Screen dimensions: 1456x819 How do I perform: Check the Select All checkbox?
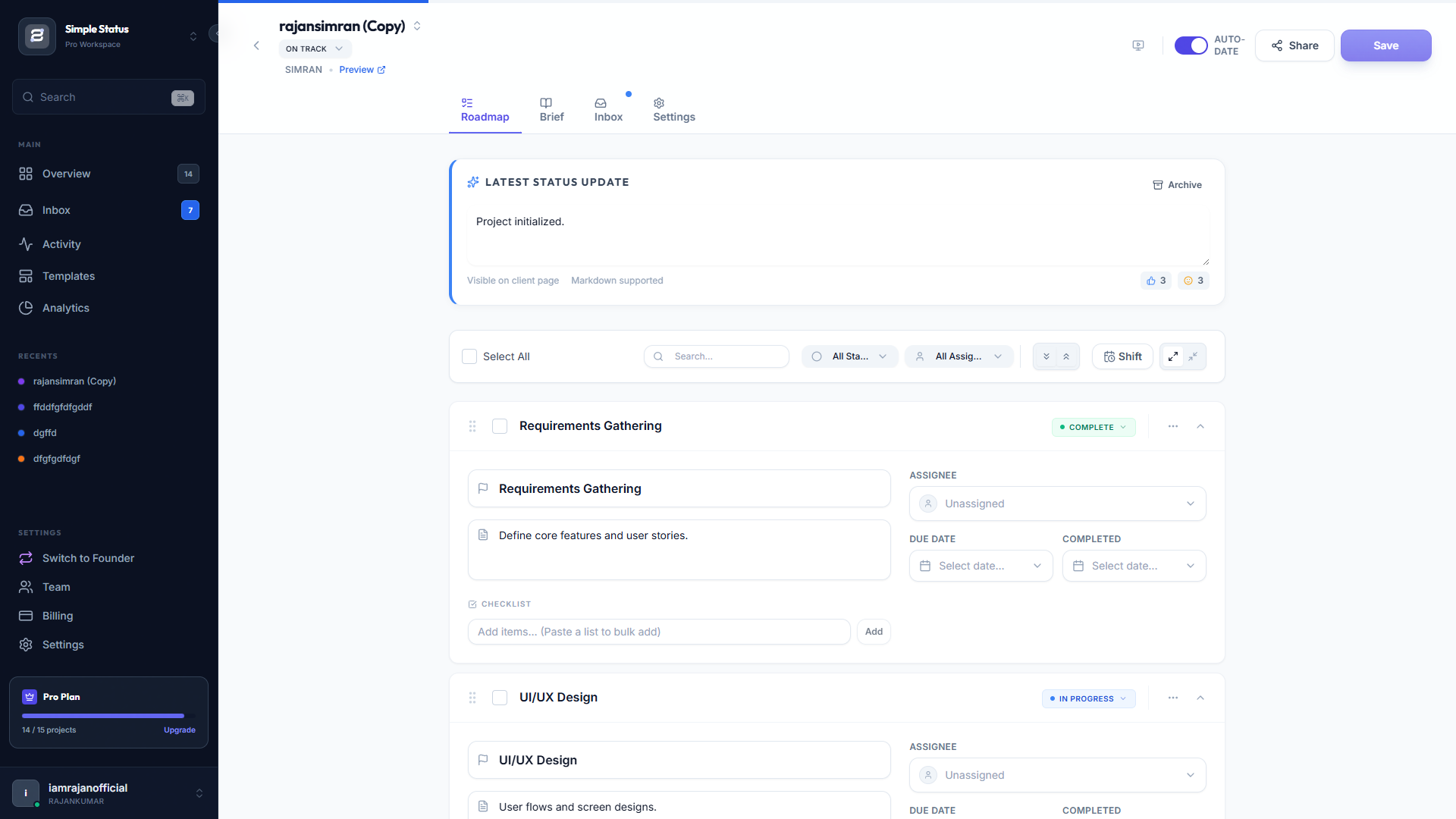469,356
